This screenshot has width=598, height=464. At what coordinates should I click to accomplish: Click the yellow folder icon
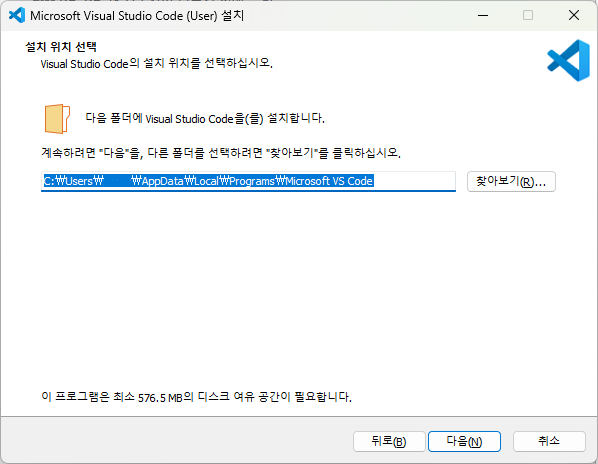click(x=57, y=119)
